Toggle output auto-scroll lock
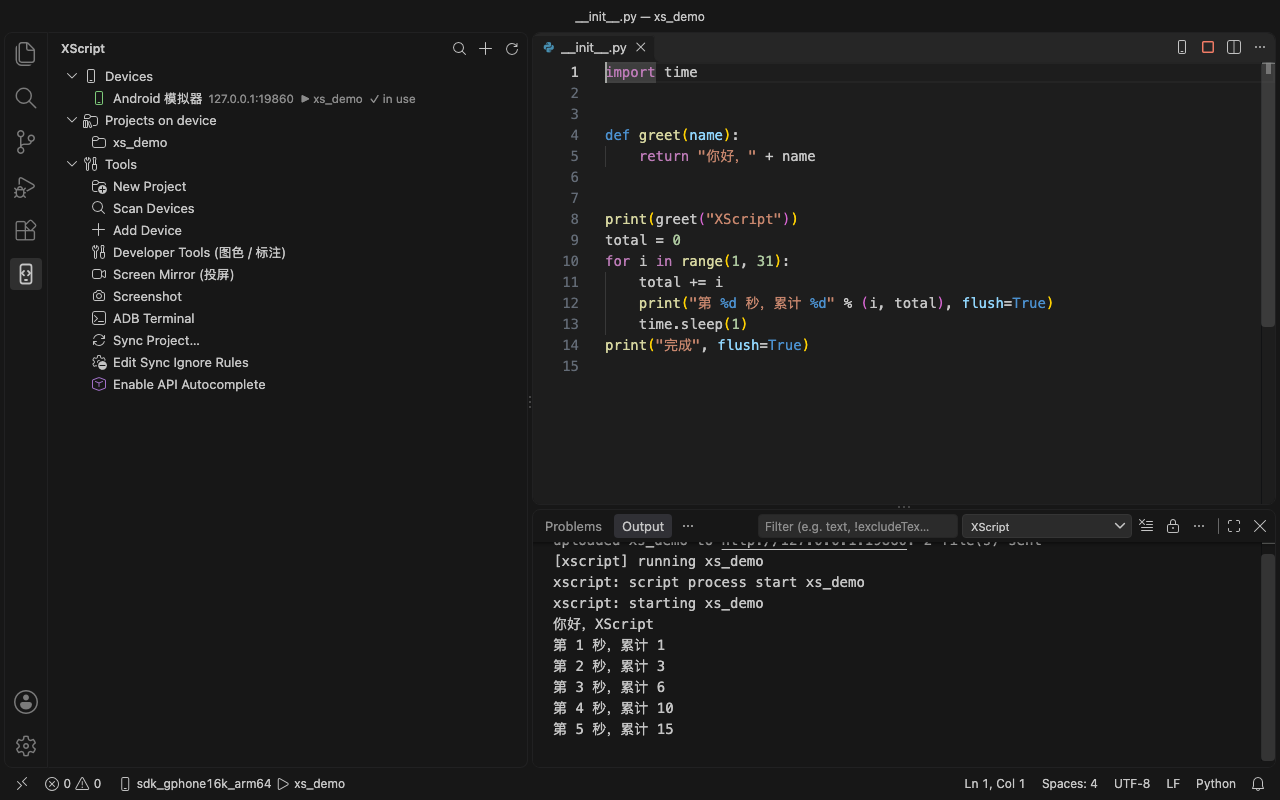The height and width of the screenshot is (800, 1280). click(x=1173, y=526)
